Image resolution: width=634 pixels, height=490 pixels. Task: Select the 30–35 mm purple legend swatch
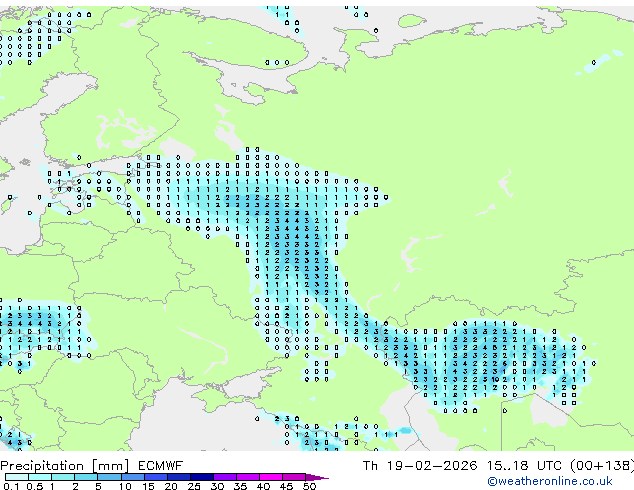coord(225,477)
